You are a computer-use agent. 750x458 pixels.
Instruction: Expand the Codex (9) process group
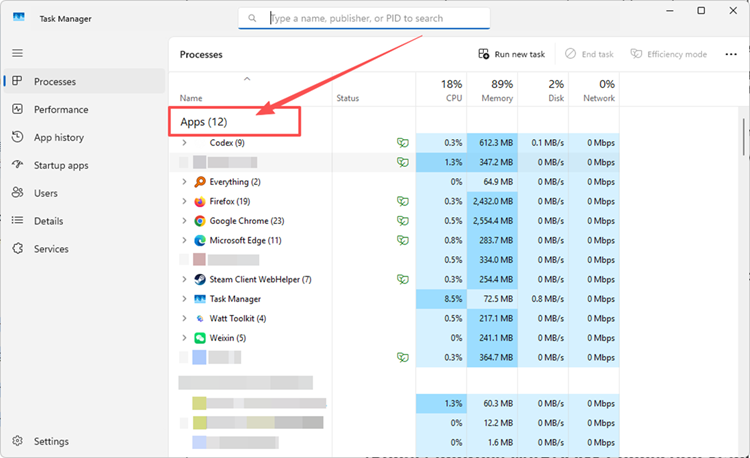tap(184, 142)
